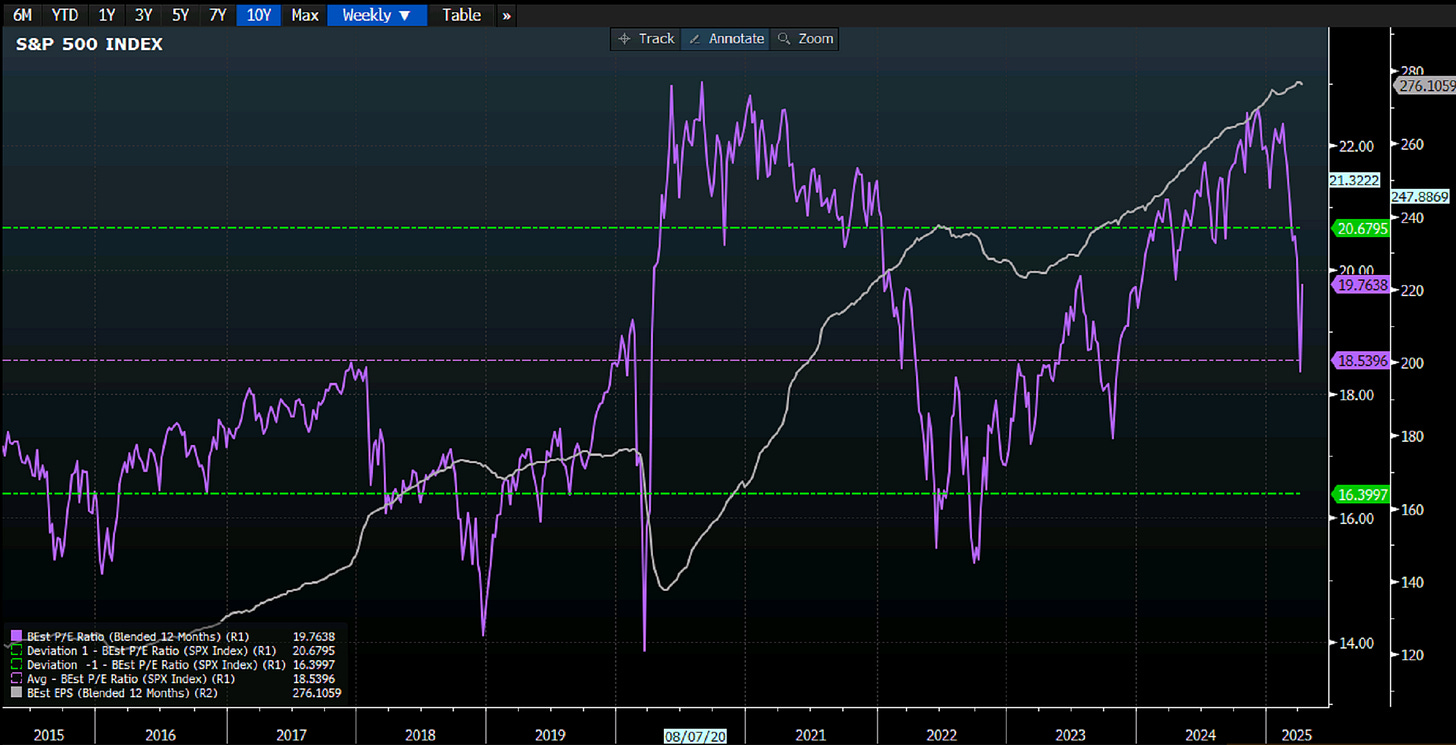This screenshot has height=745, width=1456.
Task: Click the 19.7638 purple axis label
Action: pos(1359,285)
